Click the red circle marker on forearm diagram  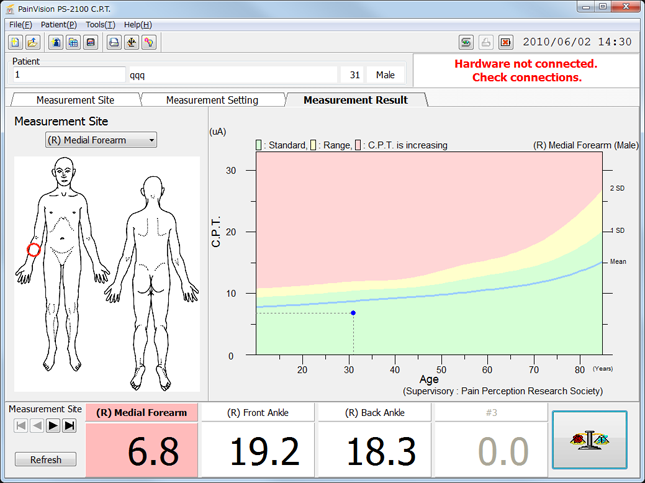click(x=34, y=250)
